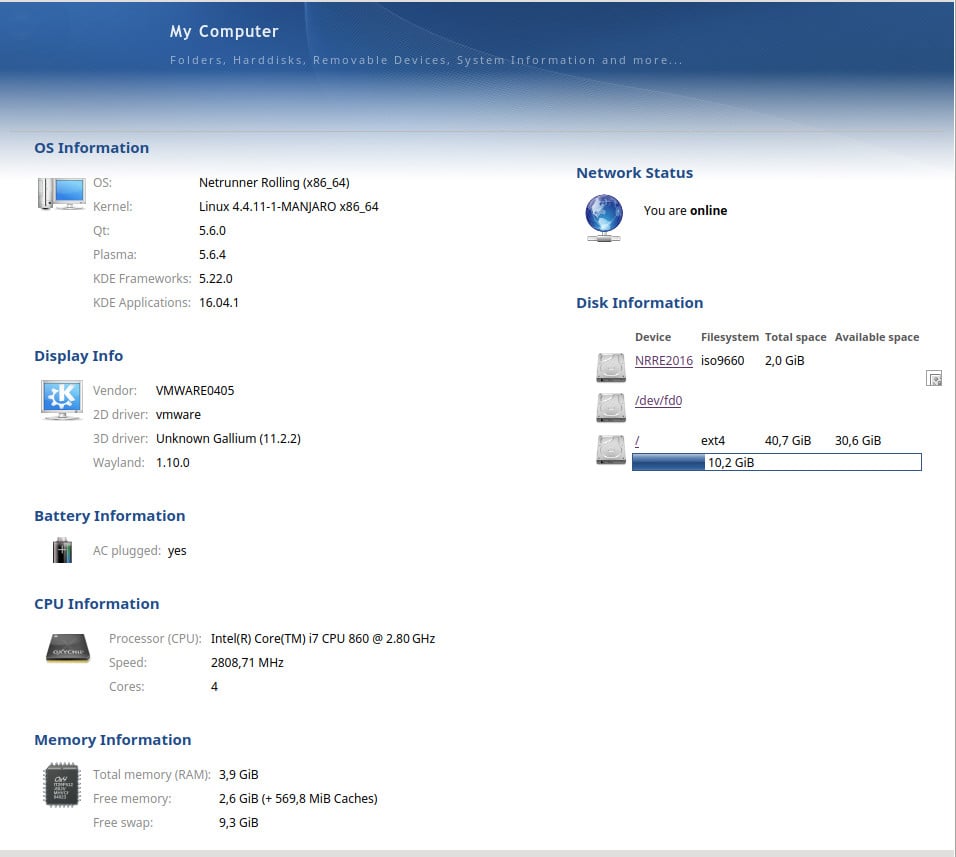The image size is (956, 857).
Task: Click KDE Applications value 16.04.1
Action: [x=219, y=303]
